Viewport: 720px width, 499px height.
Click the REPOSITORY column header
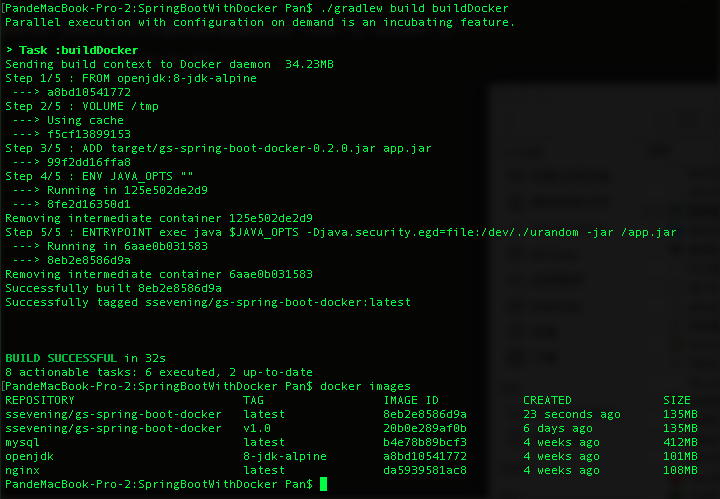pyautogui.click(x=39, y=400)
